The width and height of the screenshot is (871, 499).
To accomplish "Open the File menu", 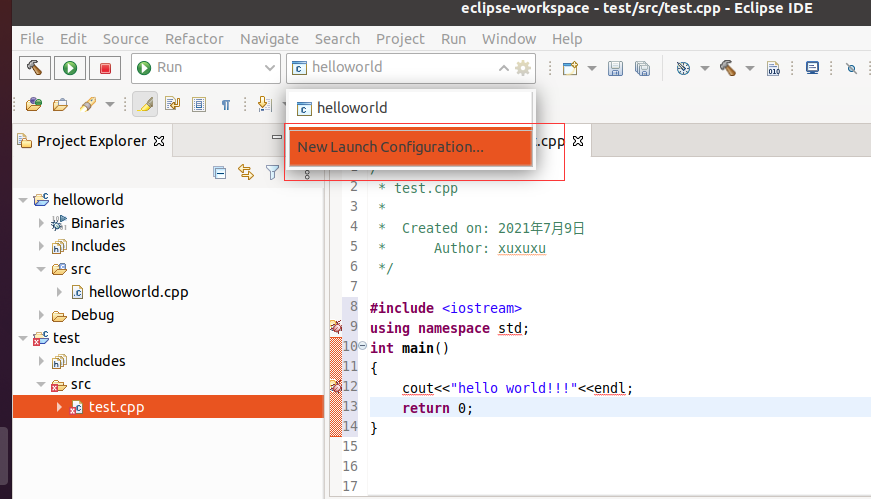I will tap(32, 39).
